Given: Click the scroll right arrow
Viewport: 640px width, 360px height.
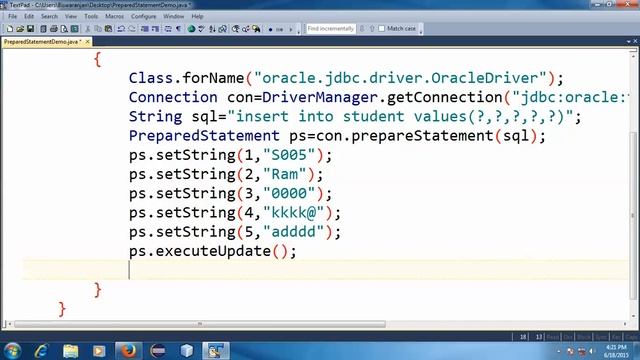Looking at the screenshot, I should [x=625, y=324].
